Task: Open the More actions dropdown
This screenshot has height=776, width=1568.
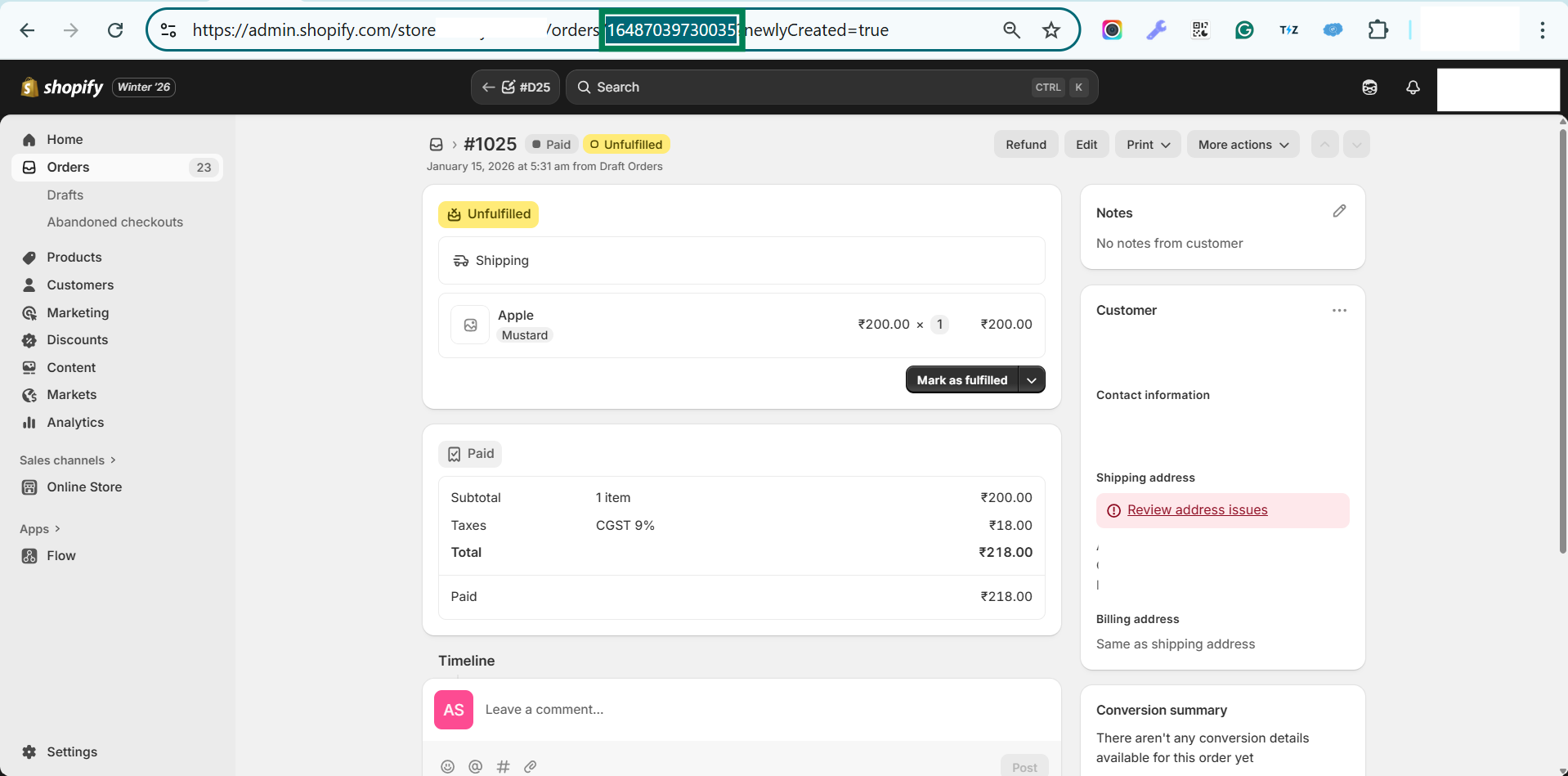Action: pyautogui.click(x=1243, y=145)
